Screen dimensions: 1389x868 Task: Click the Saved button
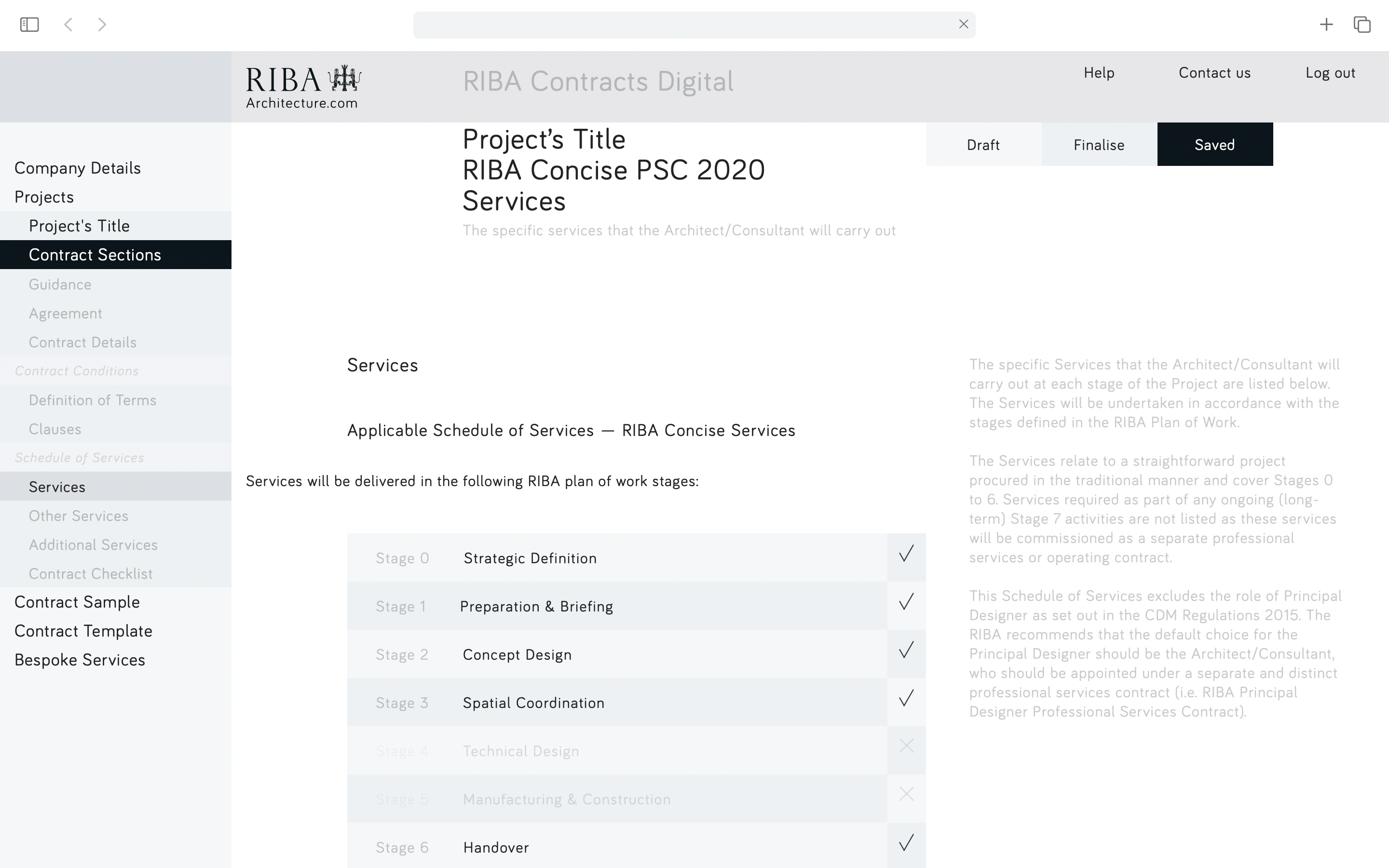[x=1215, y=145]
